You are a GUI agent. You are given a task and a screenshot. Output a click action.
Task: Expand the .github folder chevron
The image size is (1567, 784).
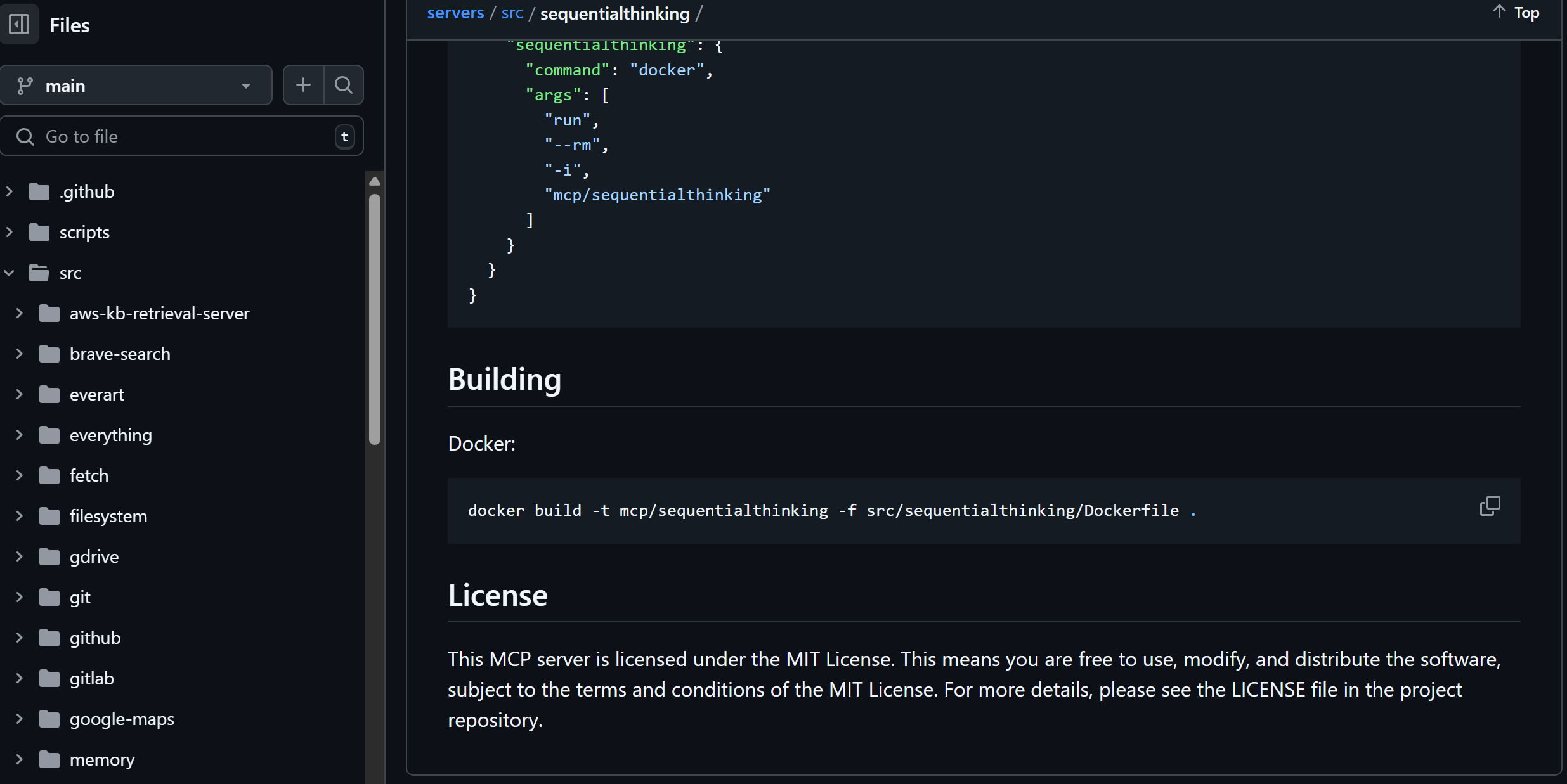10,191
